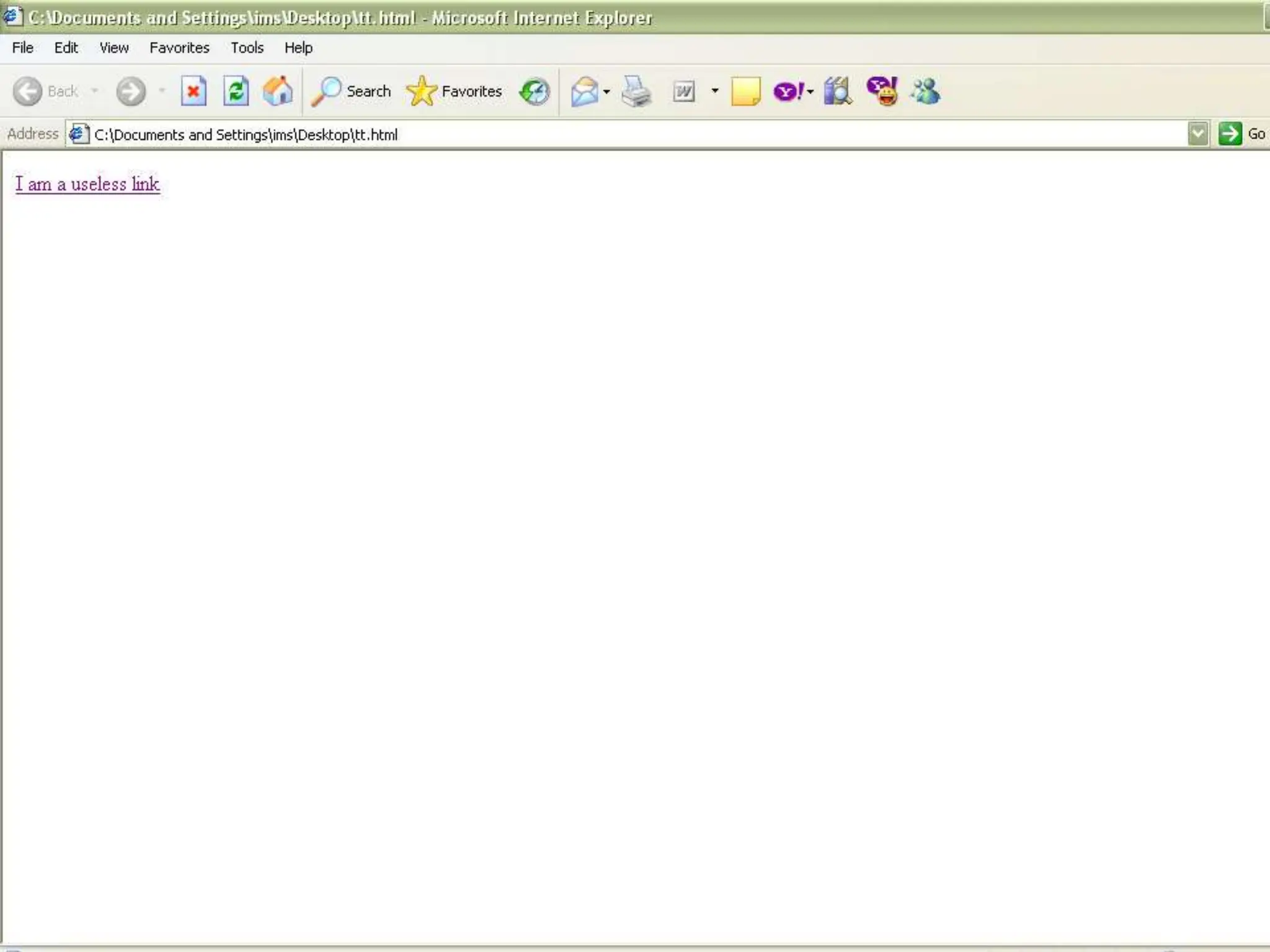Open Windows Messenger icon
This screenshot has width=1270, height=952.
(925, 92)
